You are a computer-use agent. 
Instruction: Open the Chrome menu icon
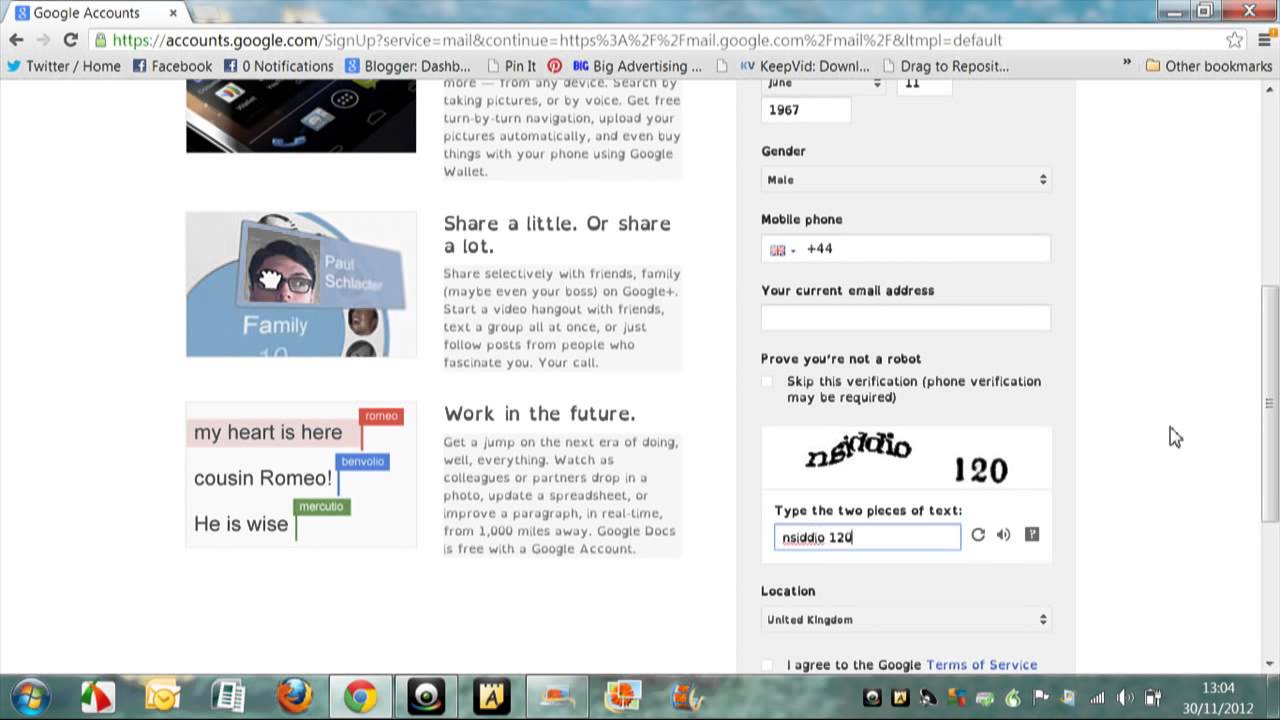click(x=1263, y=40)
